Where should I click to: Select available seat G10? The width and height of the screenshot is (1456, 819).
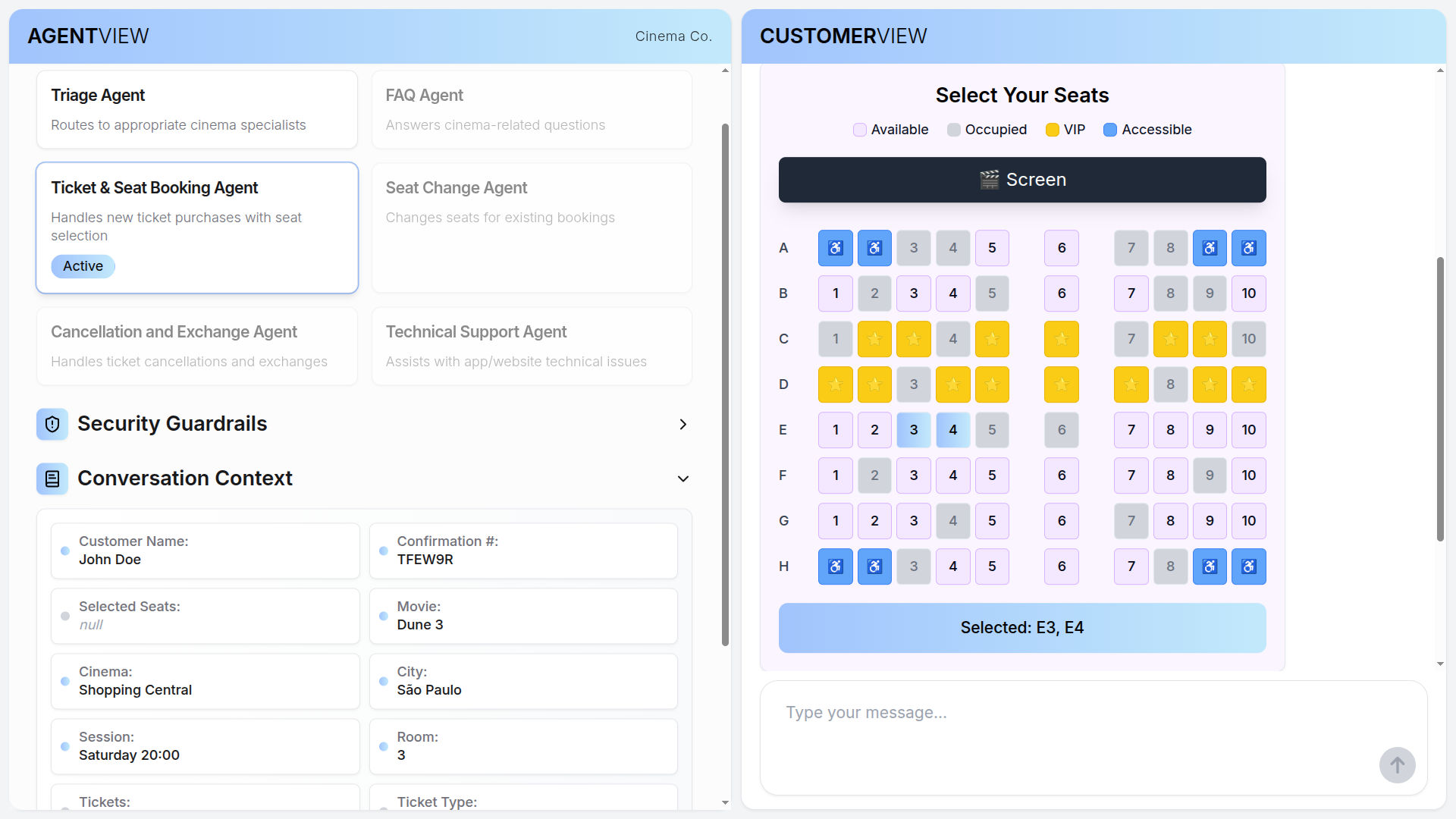coord(1248,521)
